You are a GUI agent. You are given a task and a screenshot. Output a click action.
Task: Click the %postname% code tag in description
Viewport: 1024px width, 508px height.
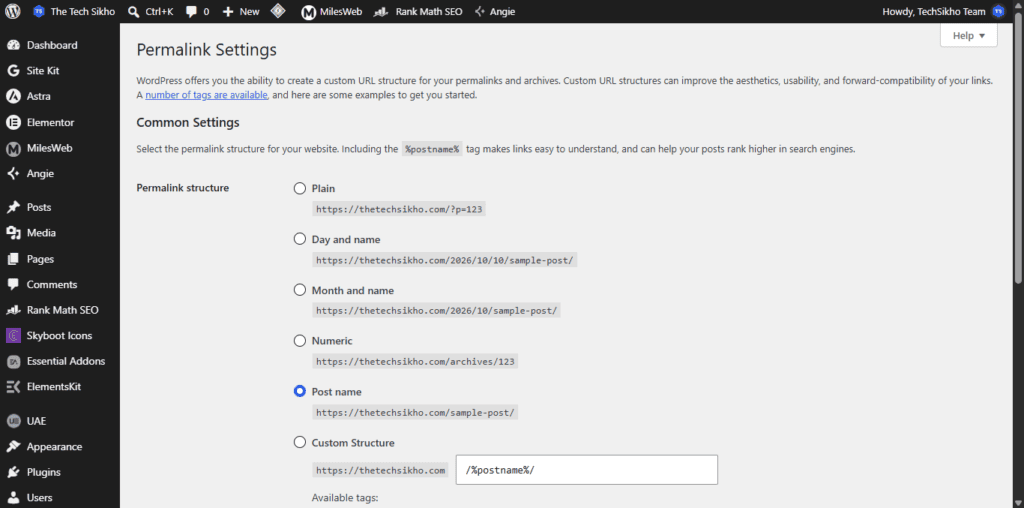pos(432,149)
